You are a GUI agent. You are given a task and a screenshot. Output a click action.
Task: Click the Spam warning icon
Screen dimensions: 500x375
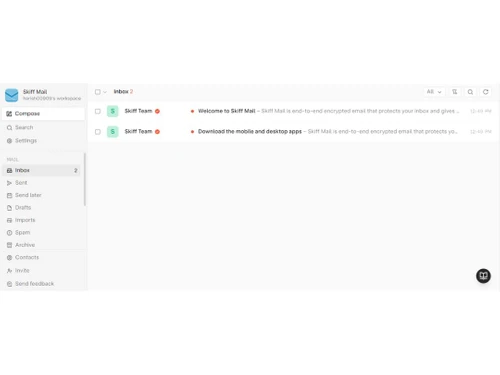pos(9,233)
